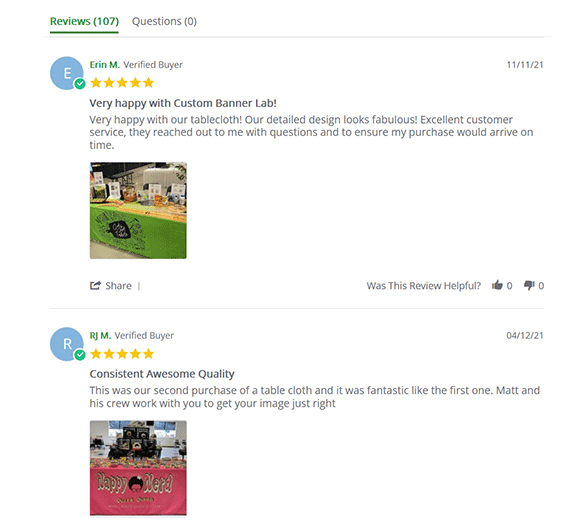Open RJ M.'s pink Happy Nerd tablecloth photo
Image resolution: width=574 pixels, height=521 pixels.
(138, 468)
